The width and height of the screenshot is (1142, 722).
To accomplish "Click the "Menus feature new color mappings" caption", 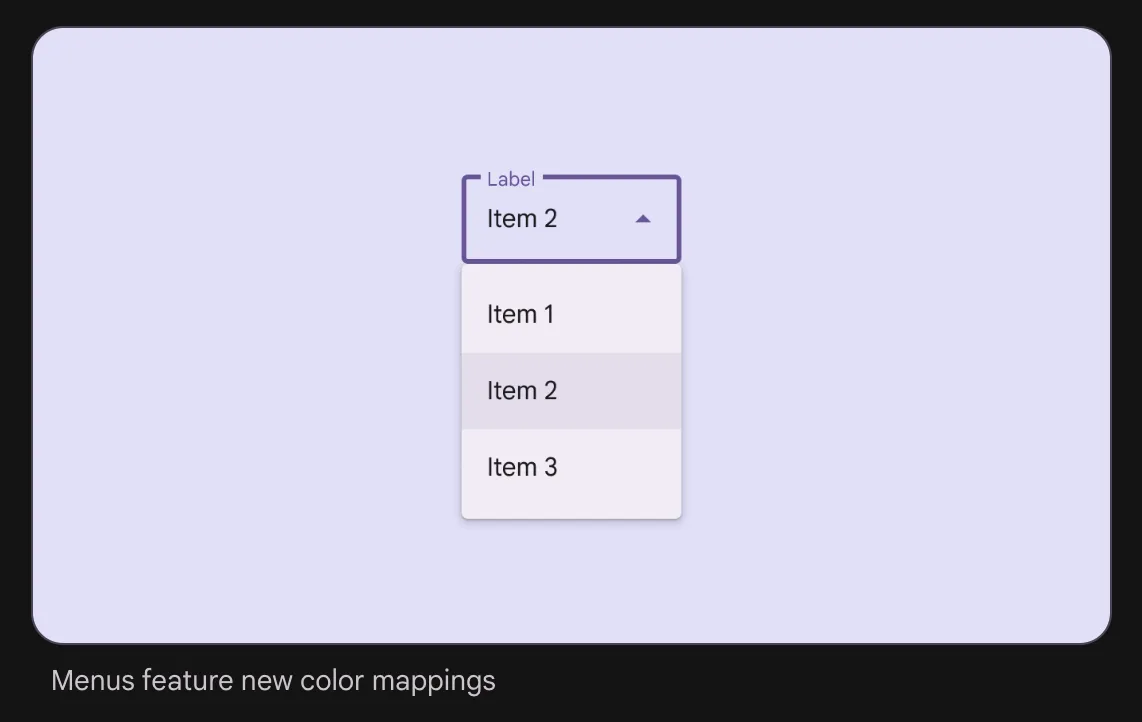I will pyautogui.click(x=273, y=681).
